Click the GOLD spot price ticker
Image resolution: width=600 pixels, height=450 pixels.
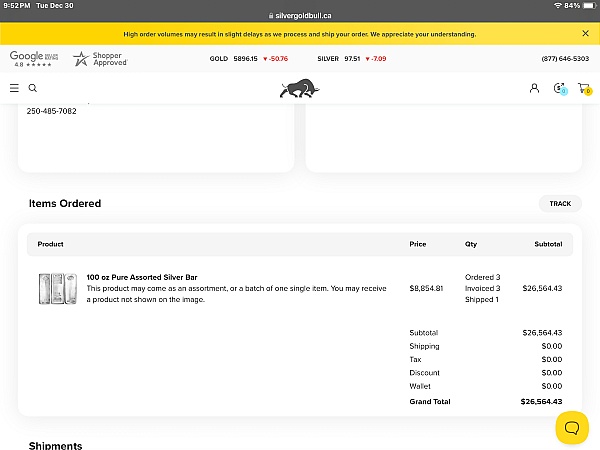(248, 59)
